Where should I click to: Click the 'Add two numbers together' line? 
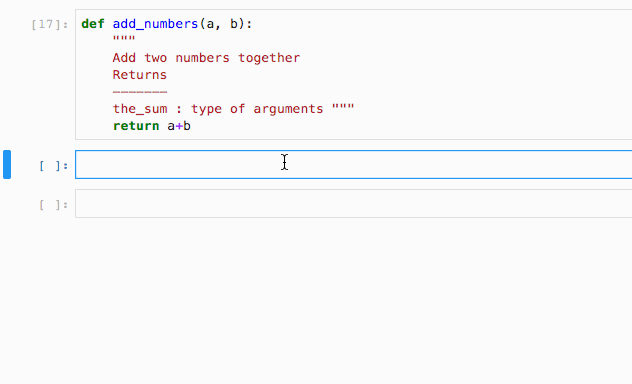point(206,58)
